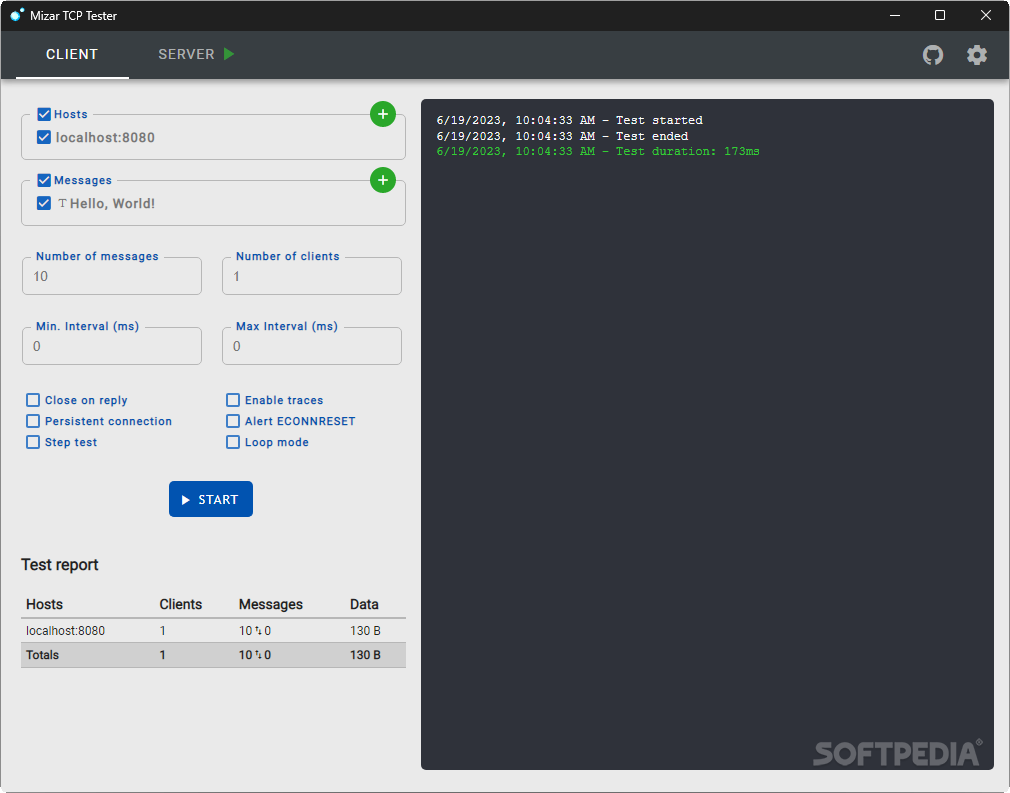Uncheck the localhost:8080 host checkbox

(44, 137)
